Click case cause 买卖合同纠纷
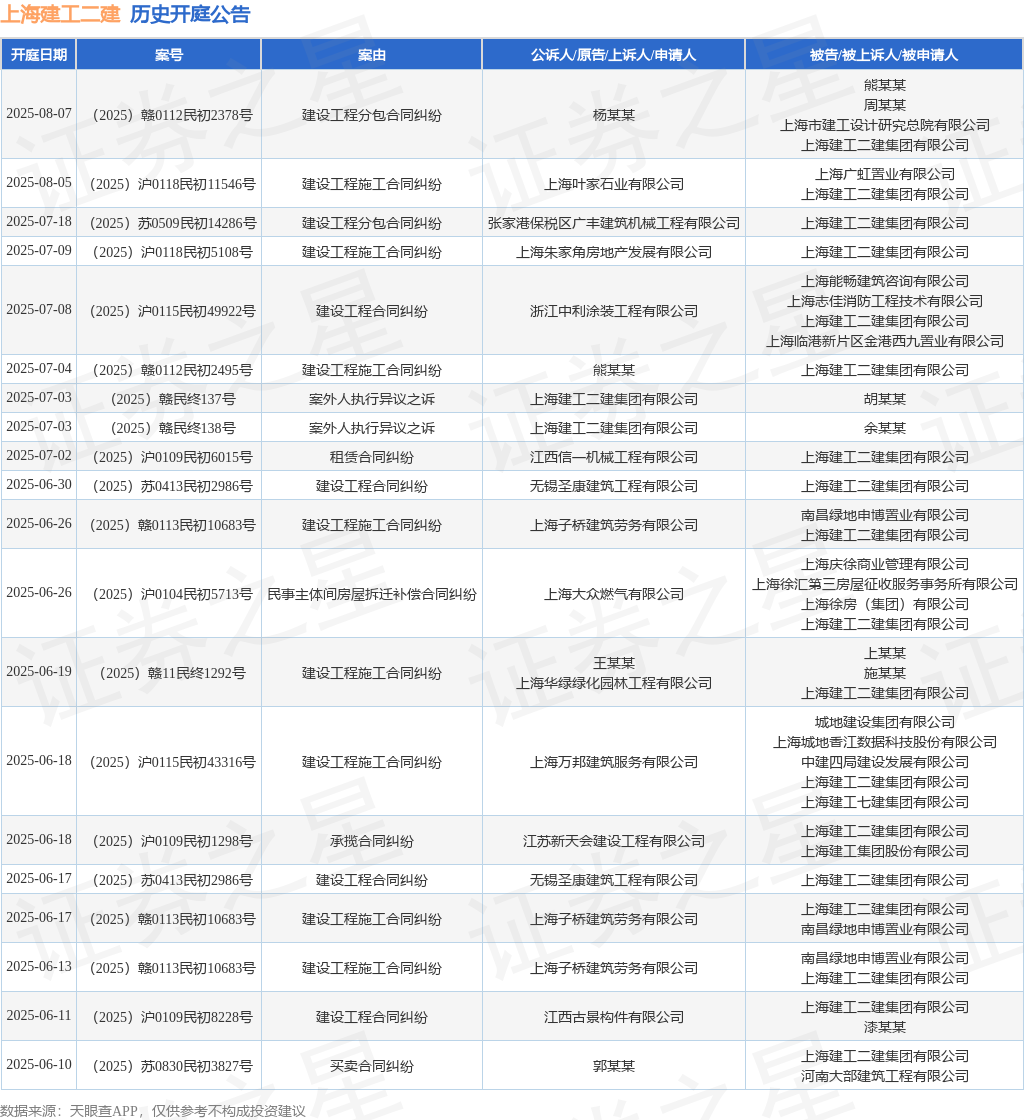Viewport: 1024px width, 1120px height. pos(371,1066)
